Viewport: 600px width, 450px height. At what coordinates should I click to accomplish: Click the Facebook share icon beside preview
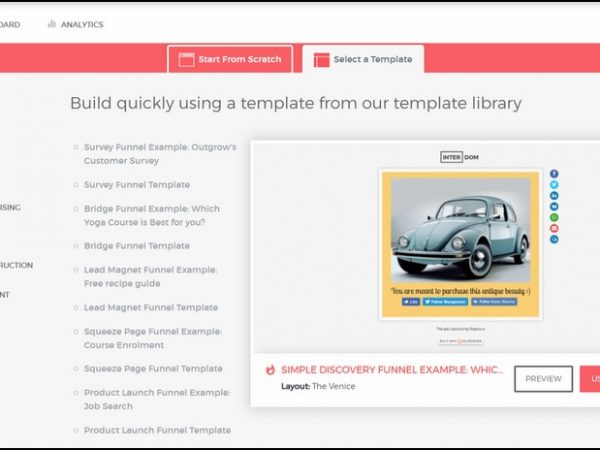[x=554, y=174]
